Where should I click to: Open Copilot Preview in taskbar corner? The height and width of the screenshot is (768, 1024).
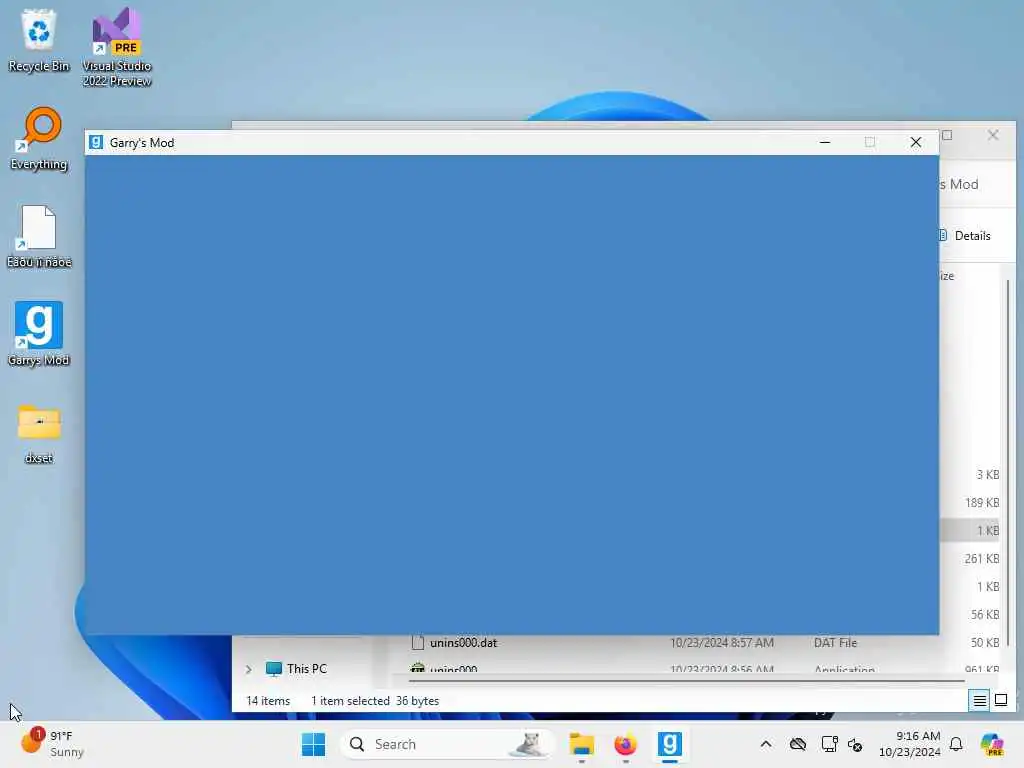[992, 744]
